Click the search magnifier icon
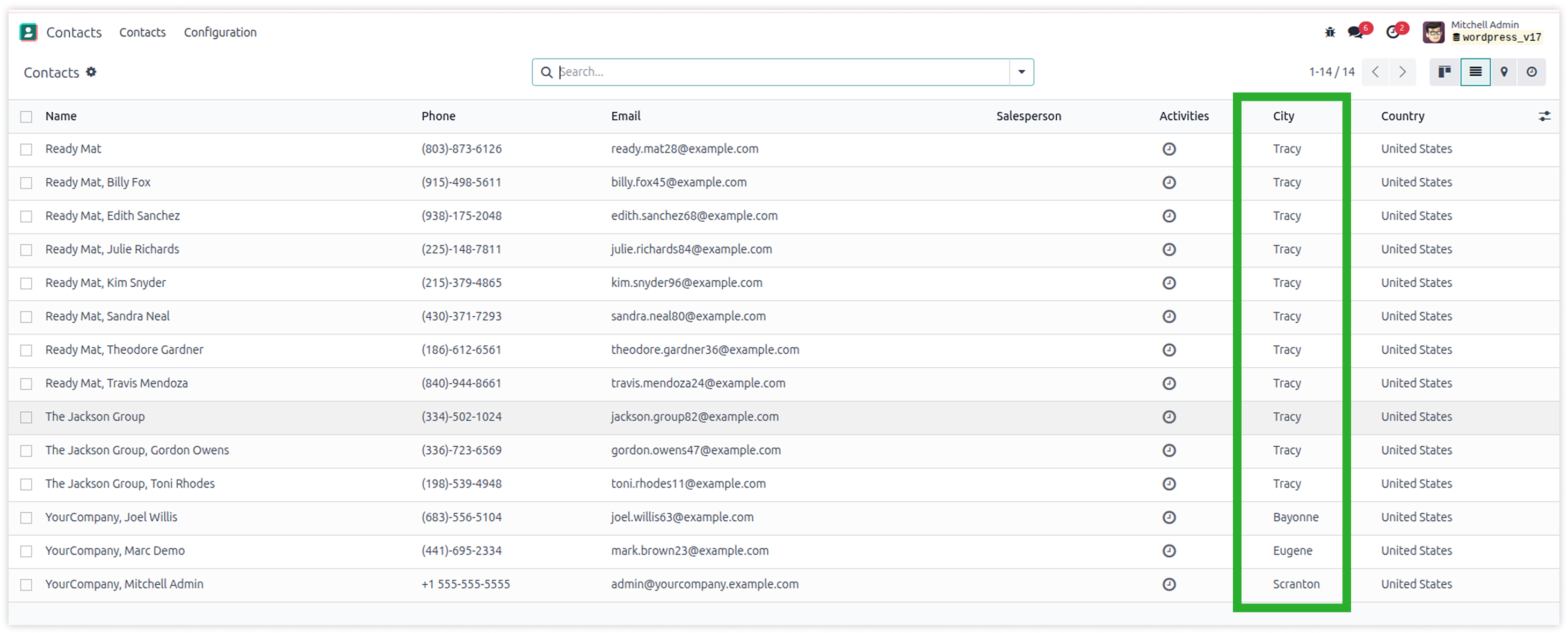This screenshot has width=1568, height=633. tap(546, 72)
